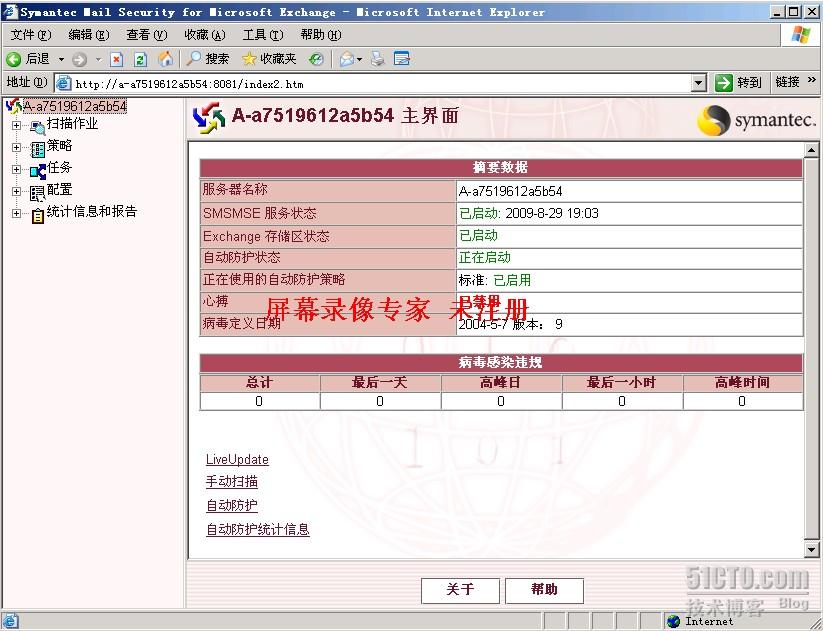This screenshot has height=631, width=823.
Task: Select A-a7519612a5b54 root tree item
Action: 75,107
